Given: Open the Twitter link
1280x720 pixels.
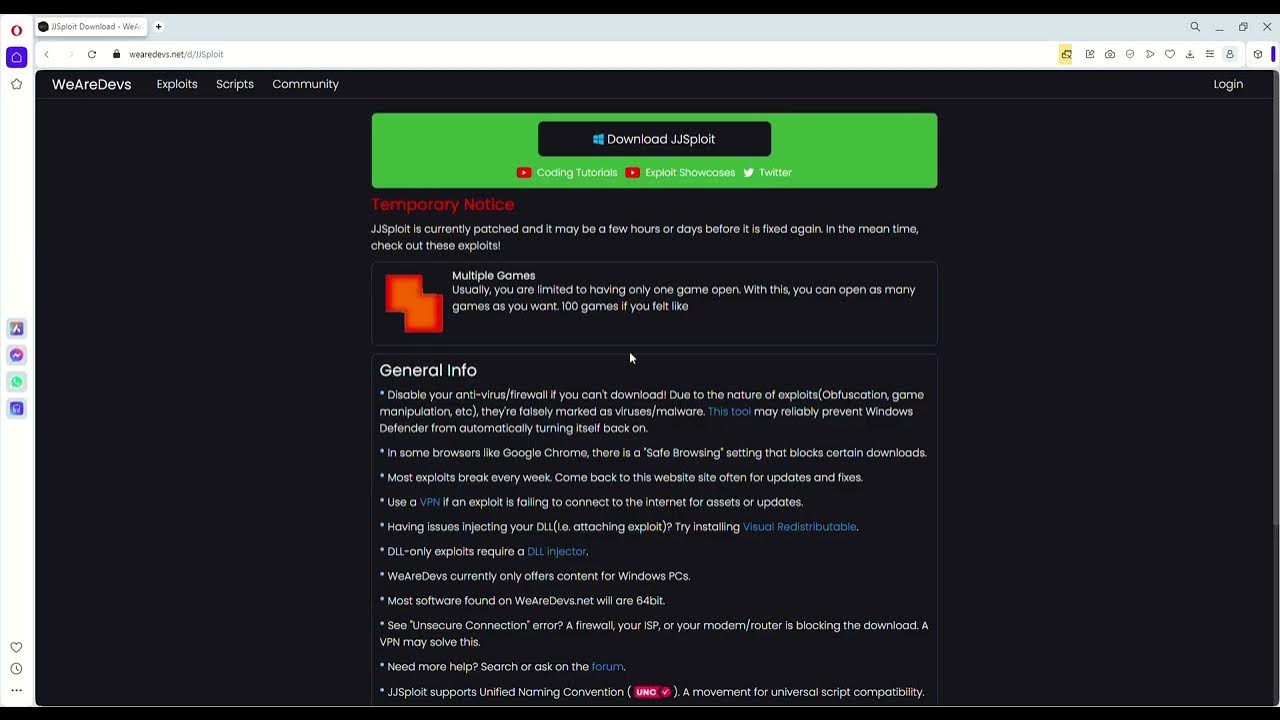Looking at the screenshot, I should (x=767, y=172).
